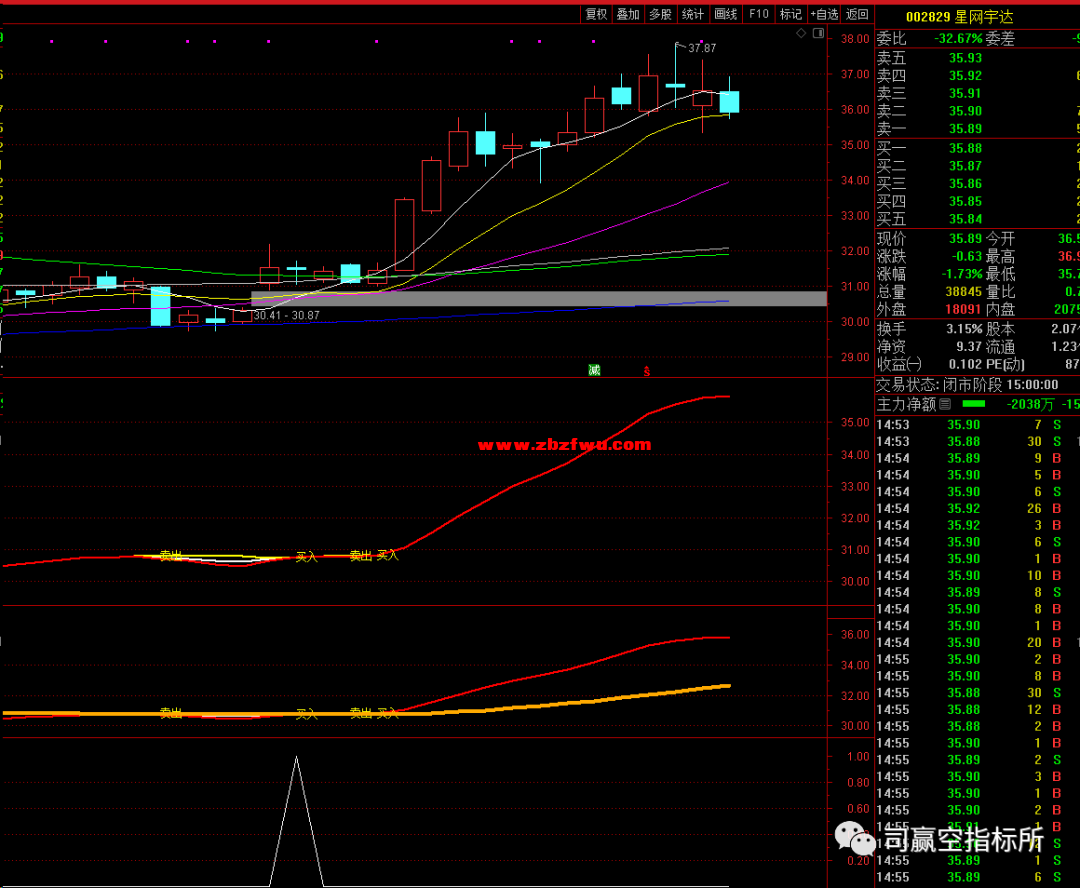Click the green 减 marker below chart
1080x888 pixels.
[594, 370]
